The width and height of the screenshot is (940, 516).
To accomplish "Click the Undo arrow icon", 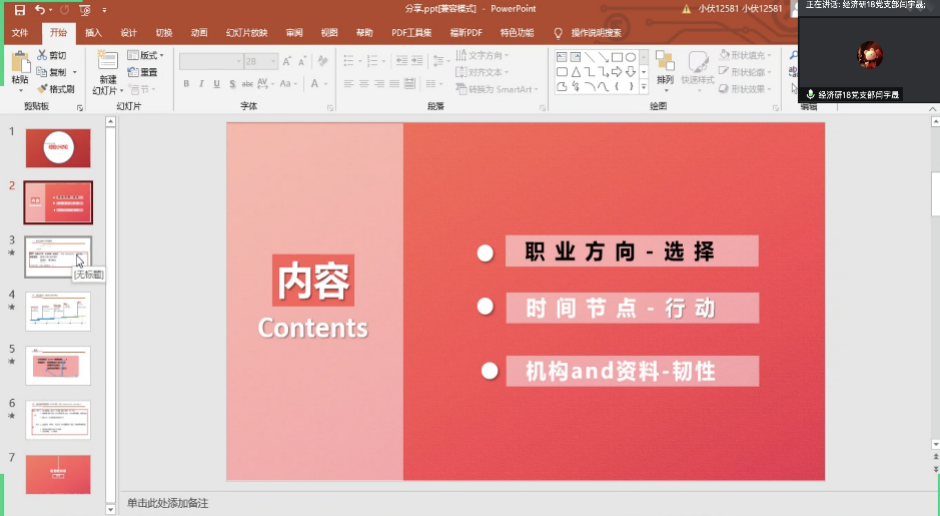I will tap(39, 10).
